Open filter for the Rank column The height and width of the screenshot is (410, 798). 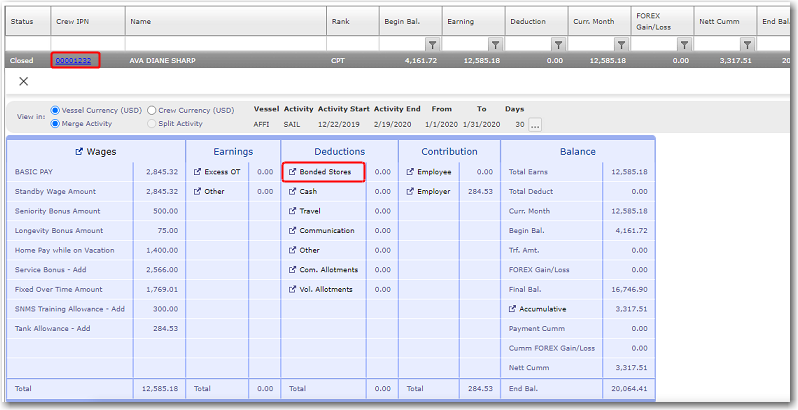point(432,45)
